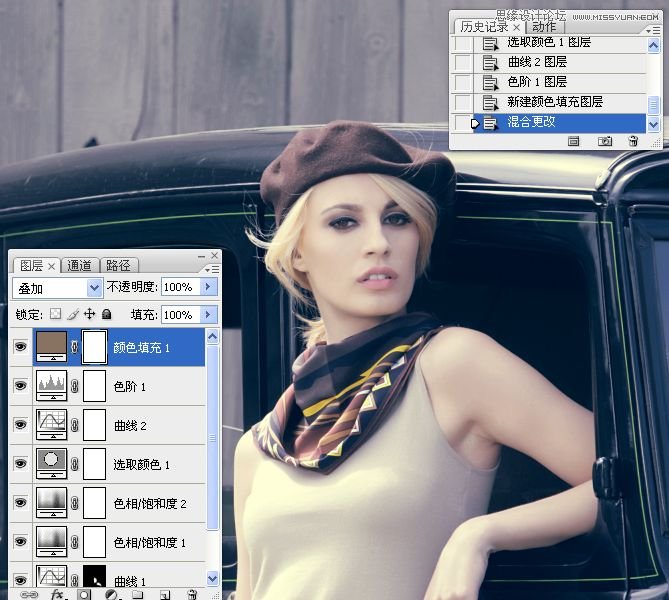Click the brown 颜色填充 1 color thumbnail
This screenshot has height=600, width=669.
click(51, 347)
